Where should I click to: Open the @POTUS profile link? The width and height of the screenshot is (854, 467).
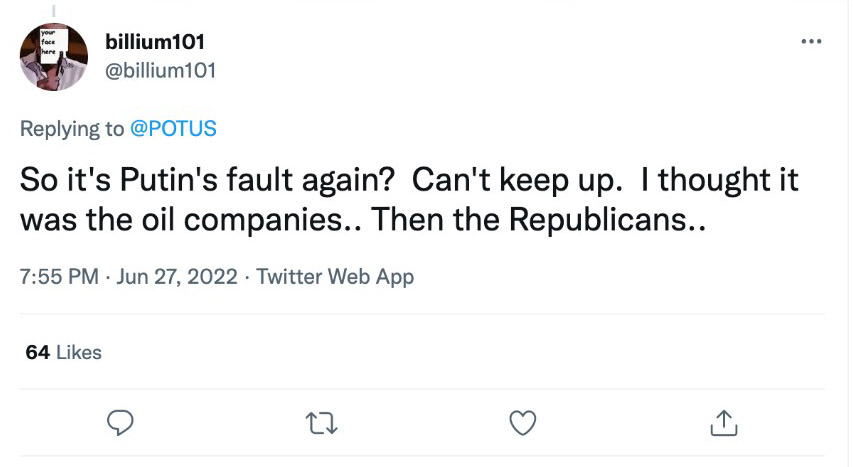coord(174,129)
